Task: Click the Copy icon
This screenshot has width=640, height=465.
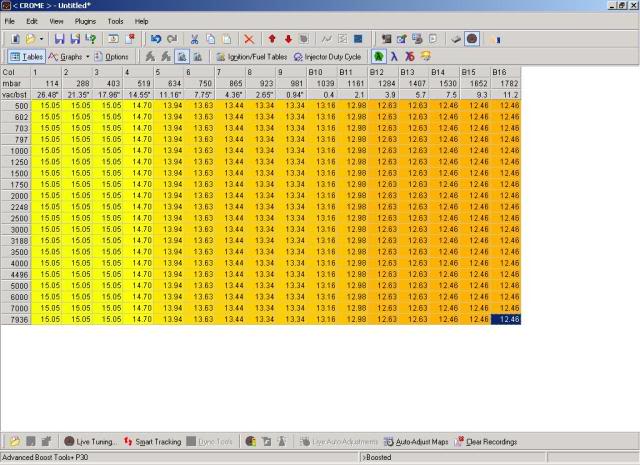Action: point(210,39)
